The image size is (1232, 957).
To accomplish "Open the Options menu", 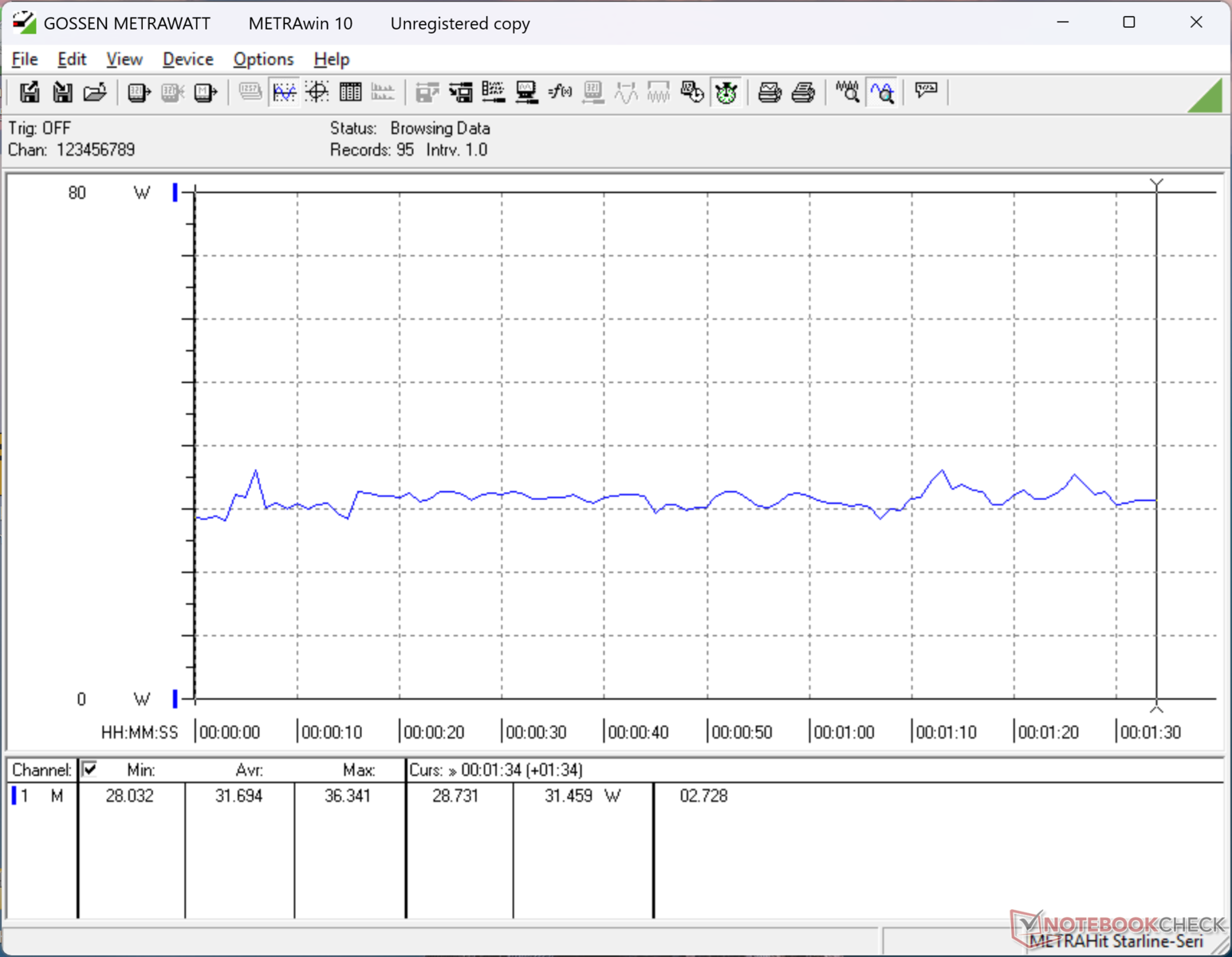I will click(263, 59).
